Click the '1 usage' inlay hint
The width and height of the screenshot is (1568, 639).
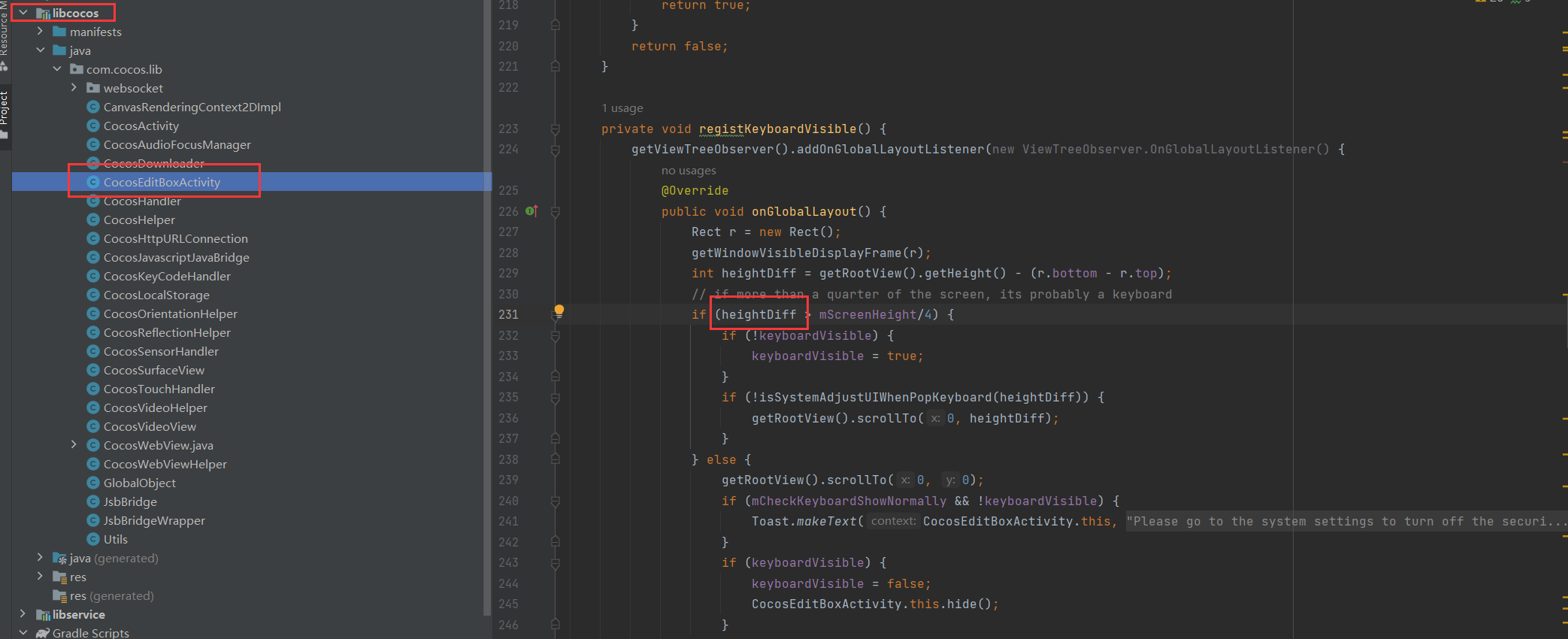[x=622, y=108]
